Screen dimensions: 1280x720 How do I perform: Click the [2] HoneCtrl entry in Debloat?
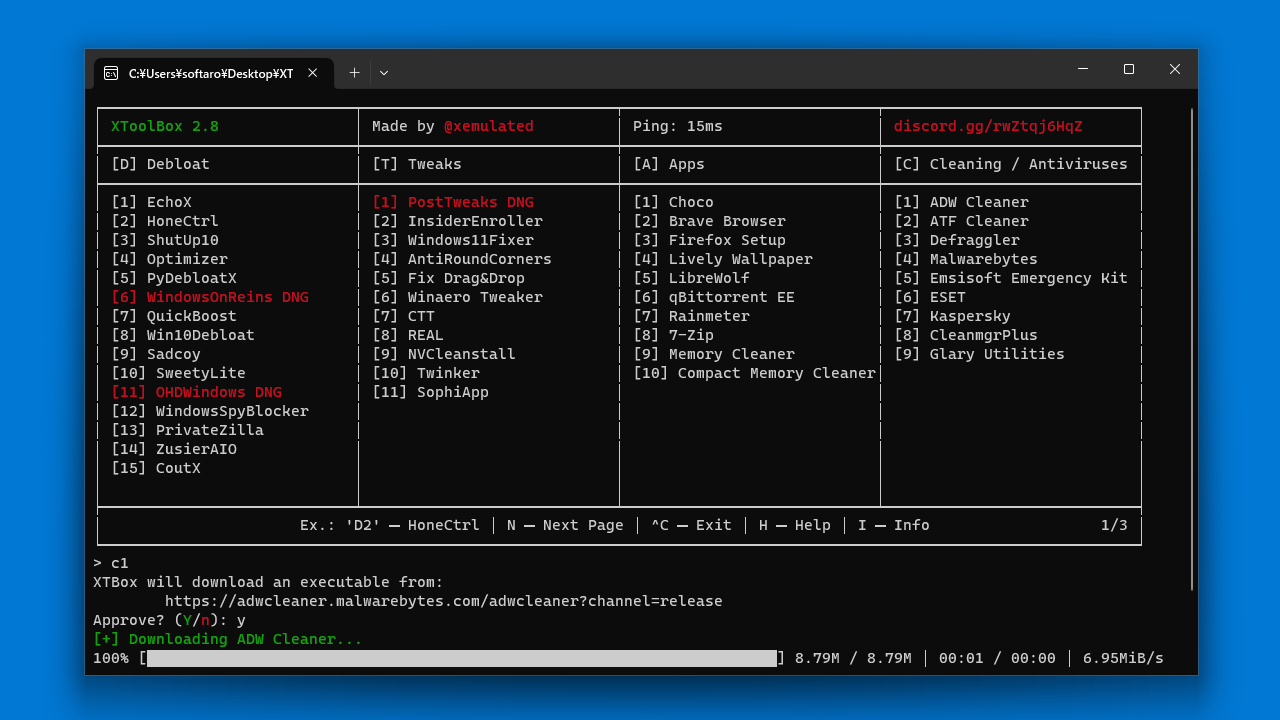click(x=165, y=221)
